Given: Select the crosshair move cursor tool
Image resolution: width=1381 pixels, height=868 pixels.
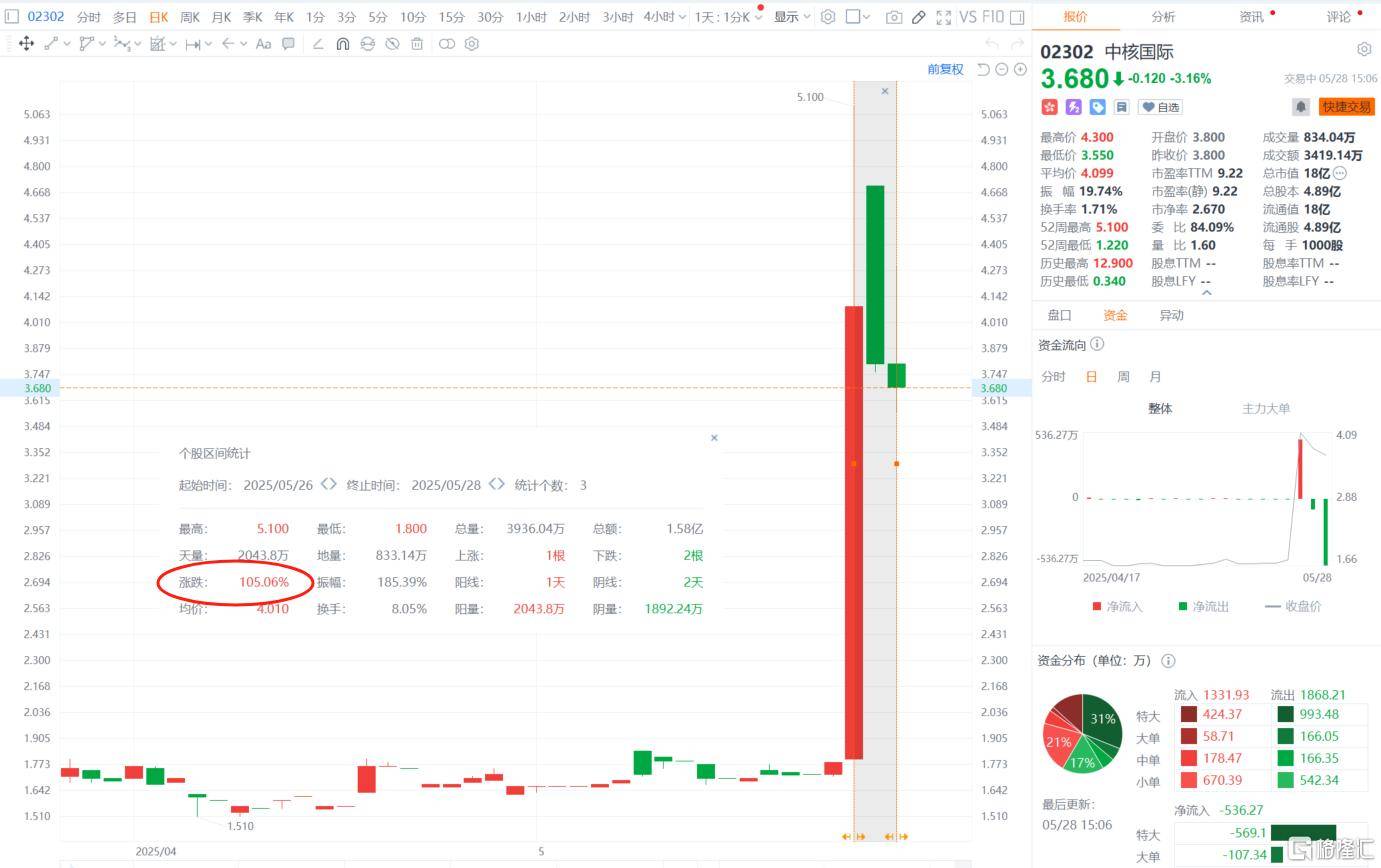Looking at the screenshot, I should point(26,44).
